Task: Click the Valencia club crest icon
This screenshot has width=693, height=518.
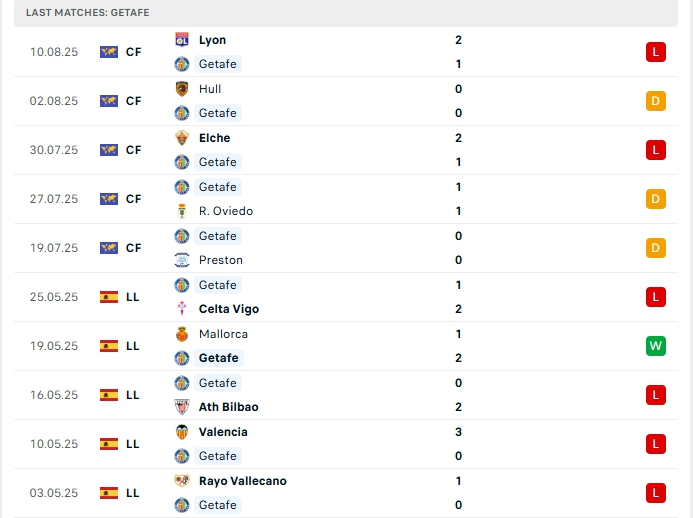Action: [182, 432]
